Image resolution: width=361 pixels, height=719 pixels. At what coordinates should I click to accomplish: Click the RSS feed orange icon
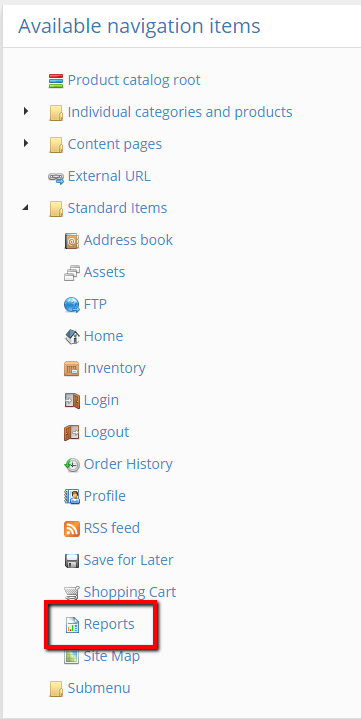click(x=72, y=529)
